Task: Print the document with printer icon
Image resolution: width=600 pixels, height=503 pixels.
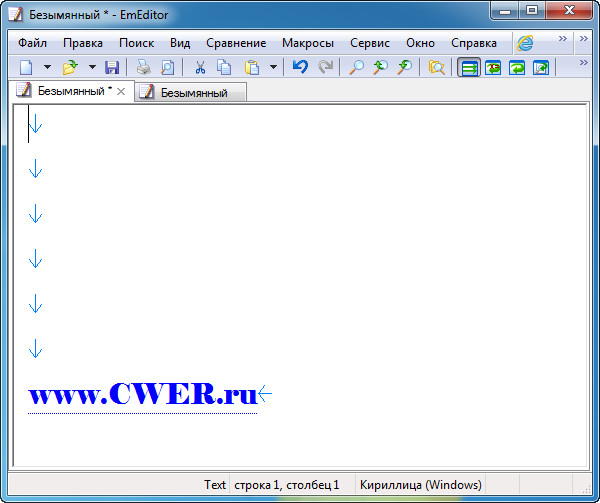Action: coord(144,67)
